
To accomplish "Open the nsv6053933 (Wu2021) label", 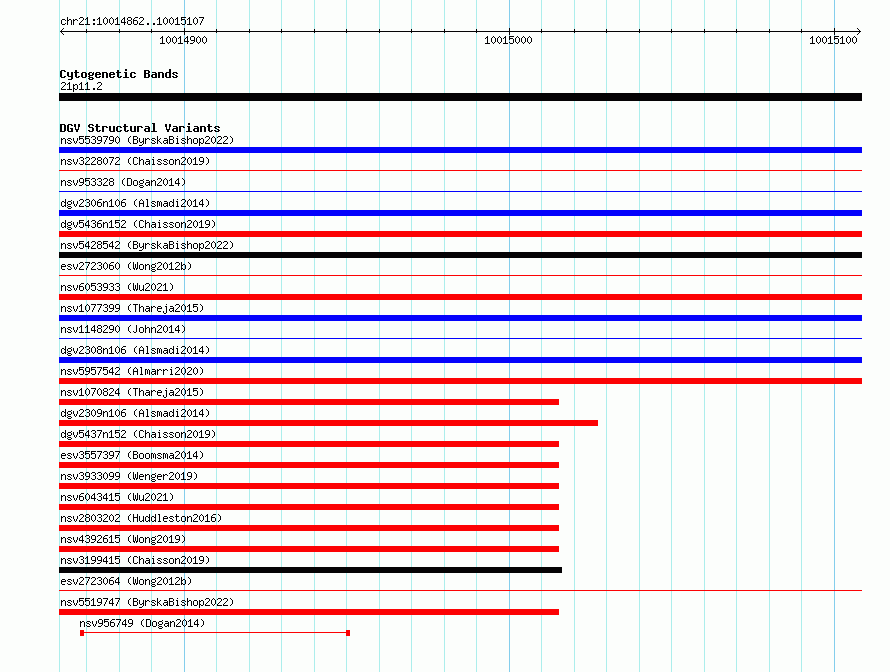I will (x=117, y=287).
